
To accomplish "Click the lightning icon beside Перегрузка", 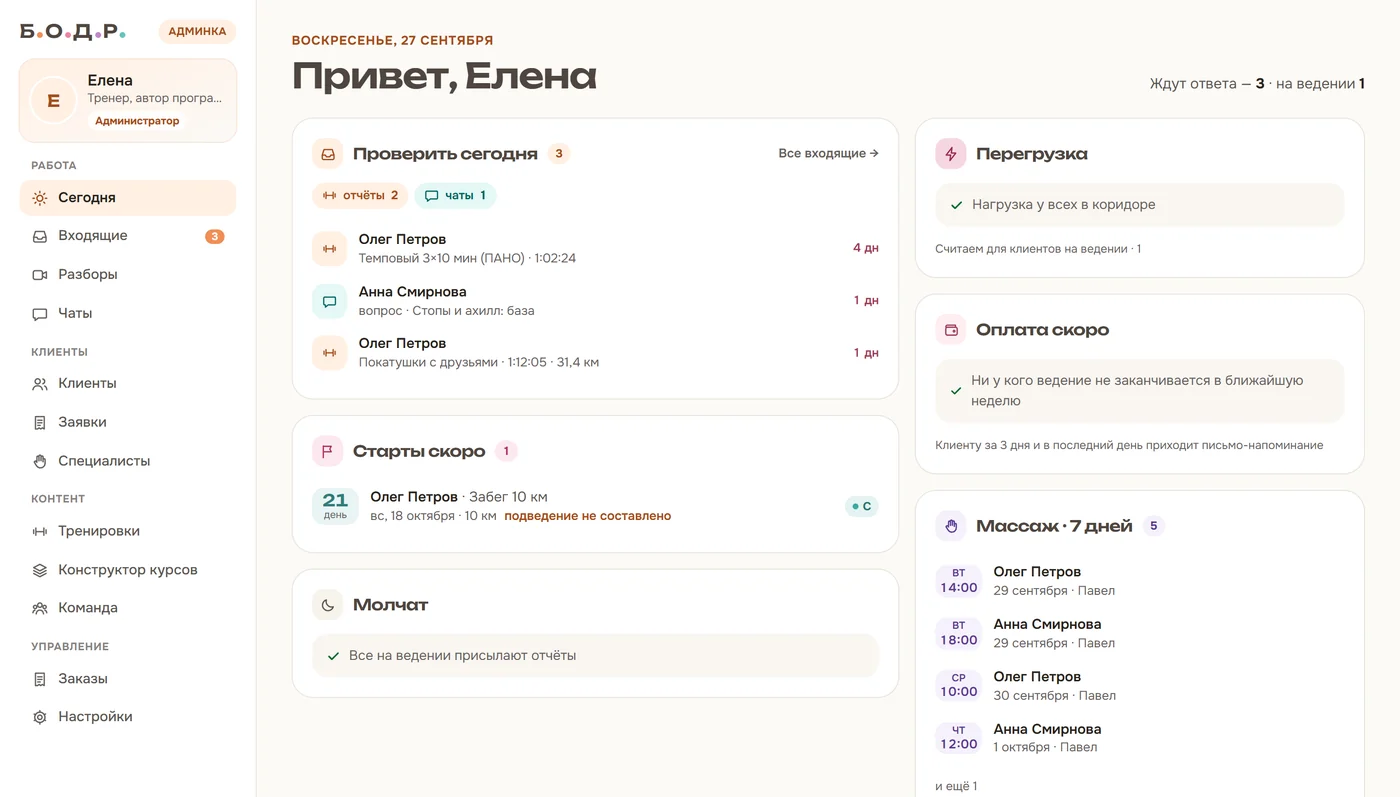I will [x=950, y=154].
